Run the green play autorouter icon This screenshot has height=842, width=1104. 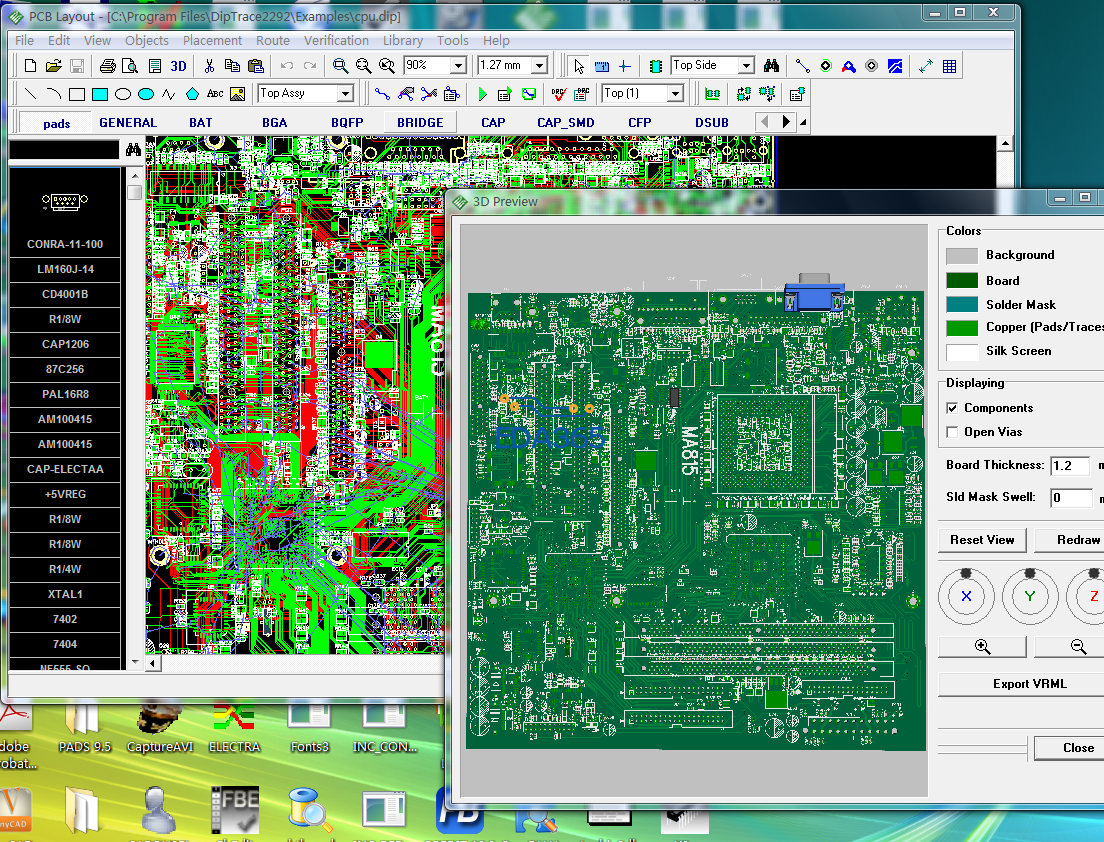[482, 94]
